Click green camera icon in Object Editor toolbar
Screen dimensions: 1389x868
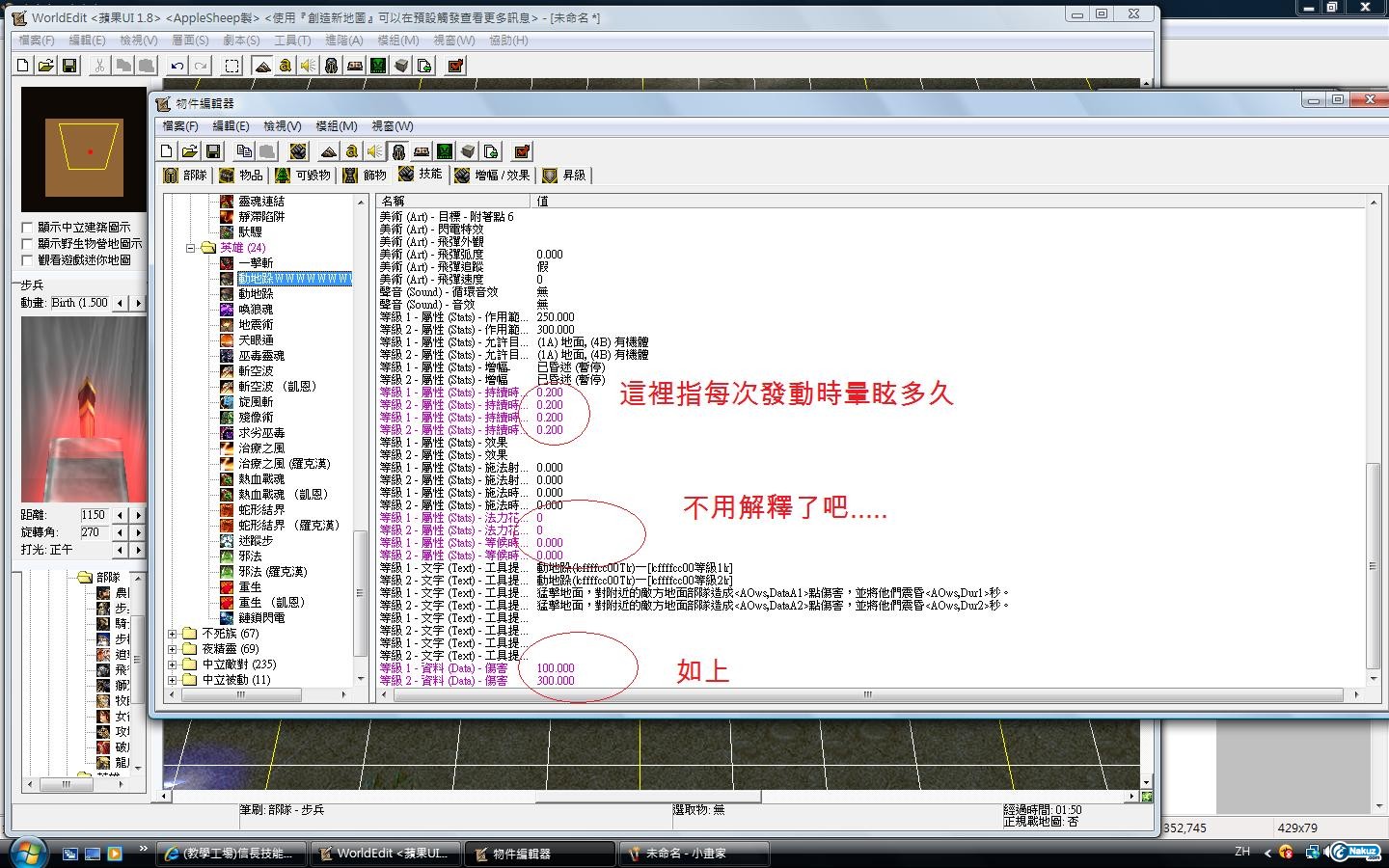[445, 151]
